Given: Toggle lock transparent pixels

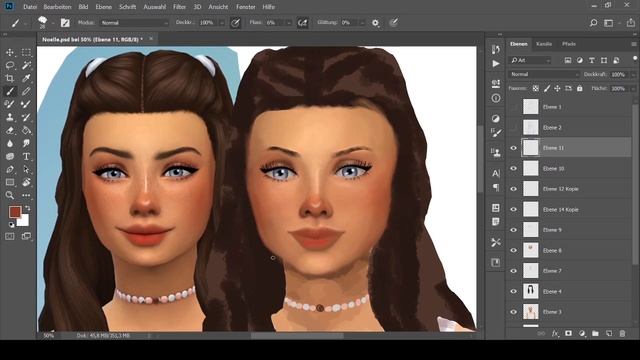Looking at the screenshot, I should [536, 88].
